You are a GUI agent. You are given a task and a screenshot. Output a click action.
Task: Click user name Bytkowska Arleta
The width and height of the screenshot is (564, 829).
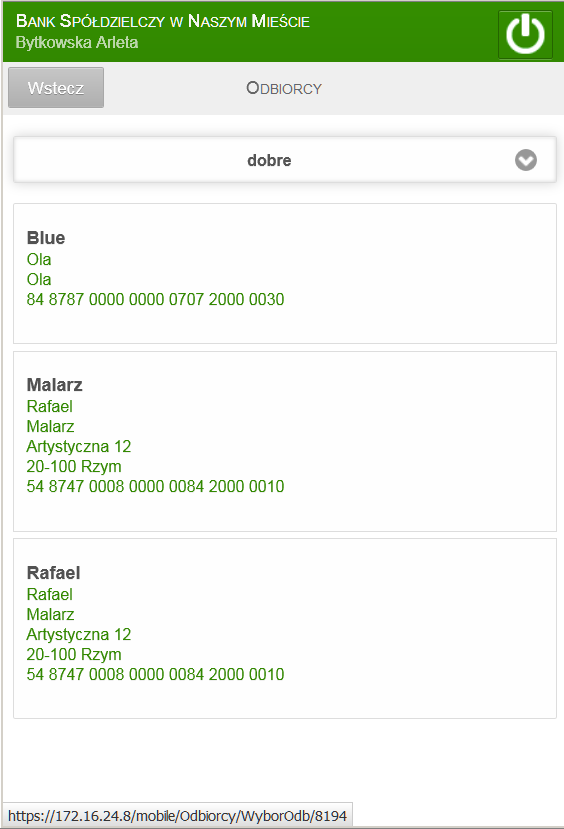click(77, 42)
